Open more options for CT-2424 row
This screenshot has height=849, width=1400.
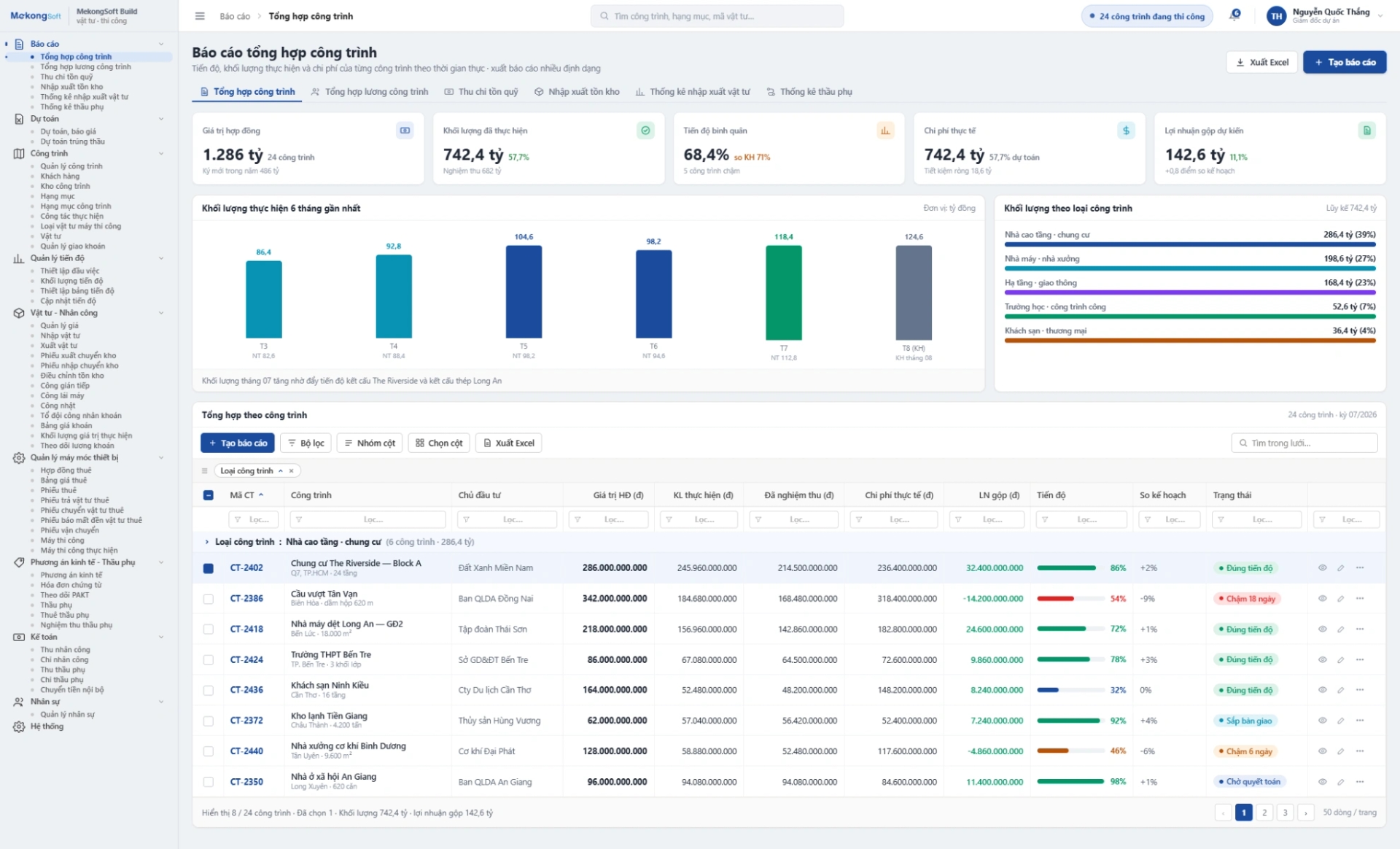[1360, 659]
